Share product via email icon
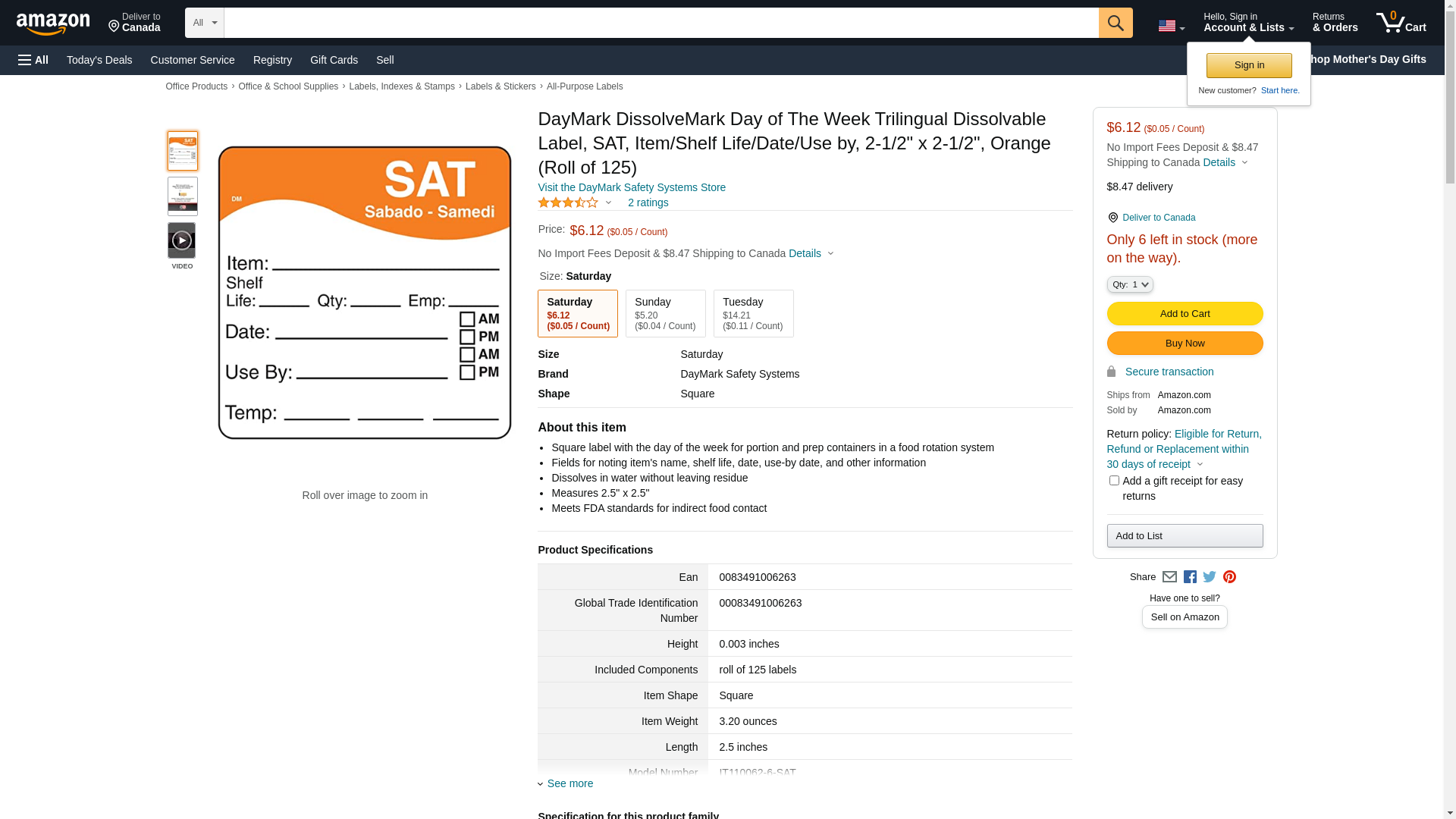The height and width of the screenshot is (819, 1456). (x=1169, y=577)
